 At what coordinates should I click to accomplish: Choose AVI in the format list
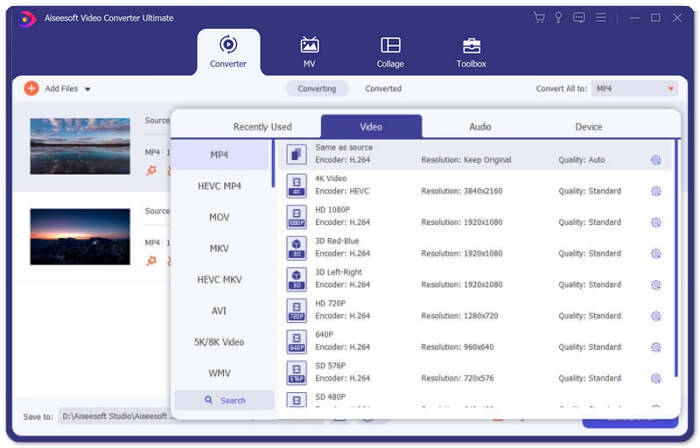219,311
